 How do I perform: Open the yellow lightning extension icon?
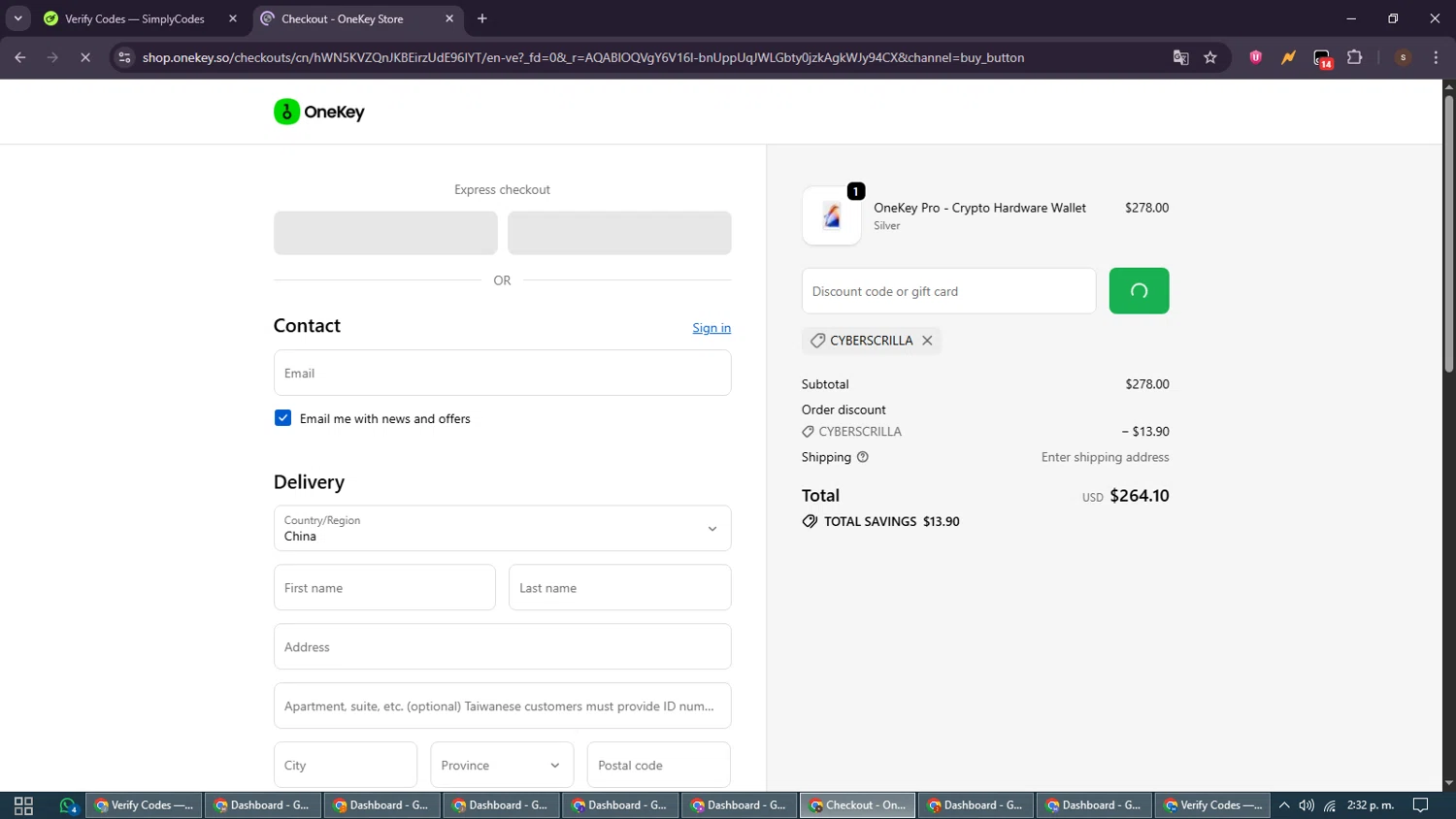1288,57
